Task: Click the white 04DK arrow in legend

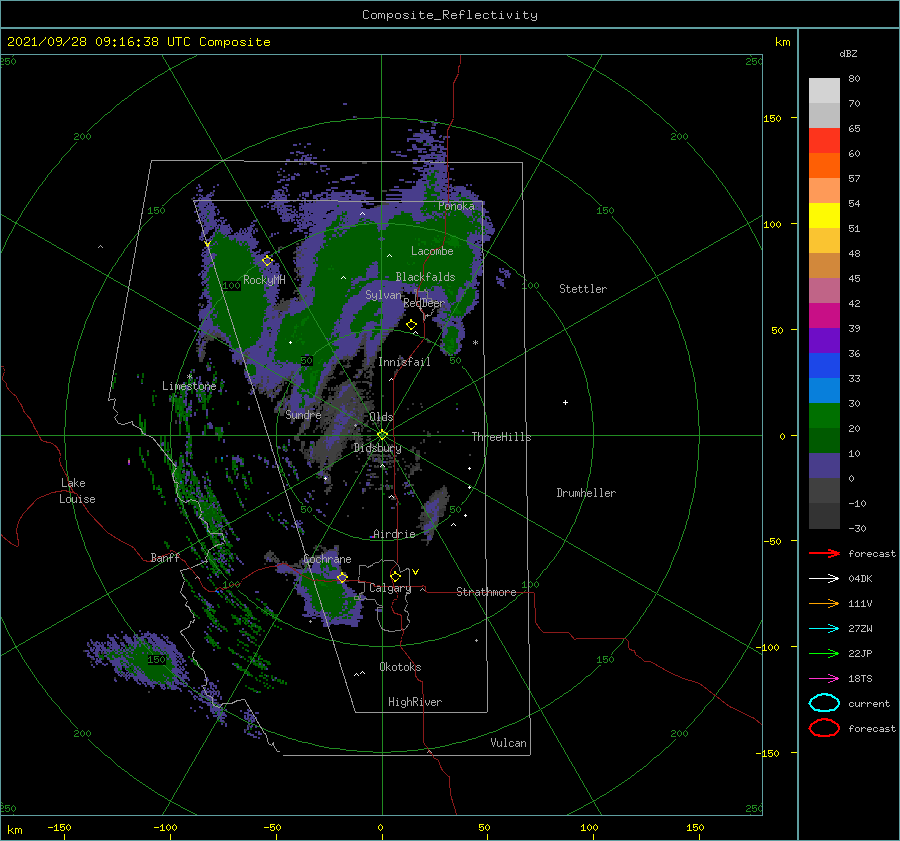Action: (824, 578)
